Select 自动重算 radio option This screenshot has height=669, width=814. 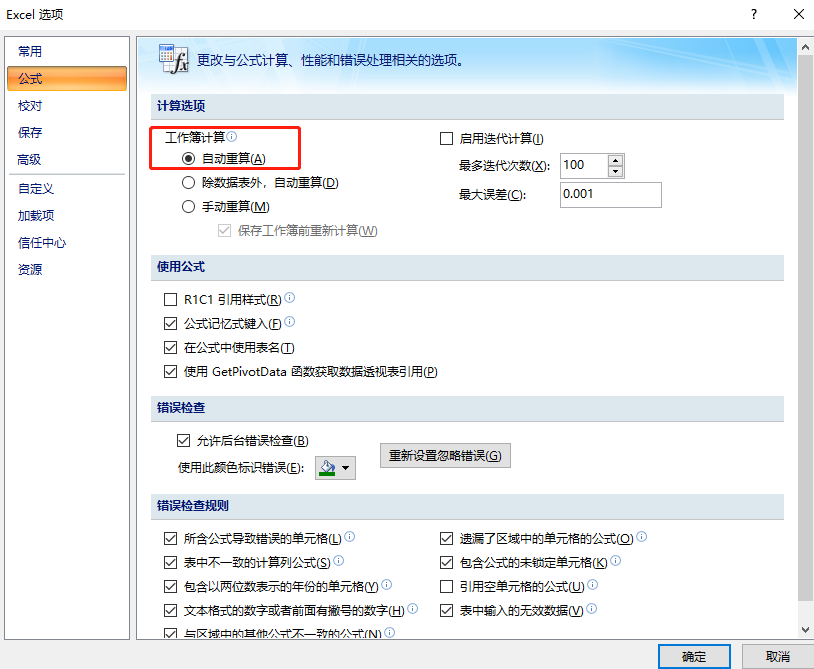pyautogui.click(x=188, y=158)
